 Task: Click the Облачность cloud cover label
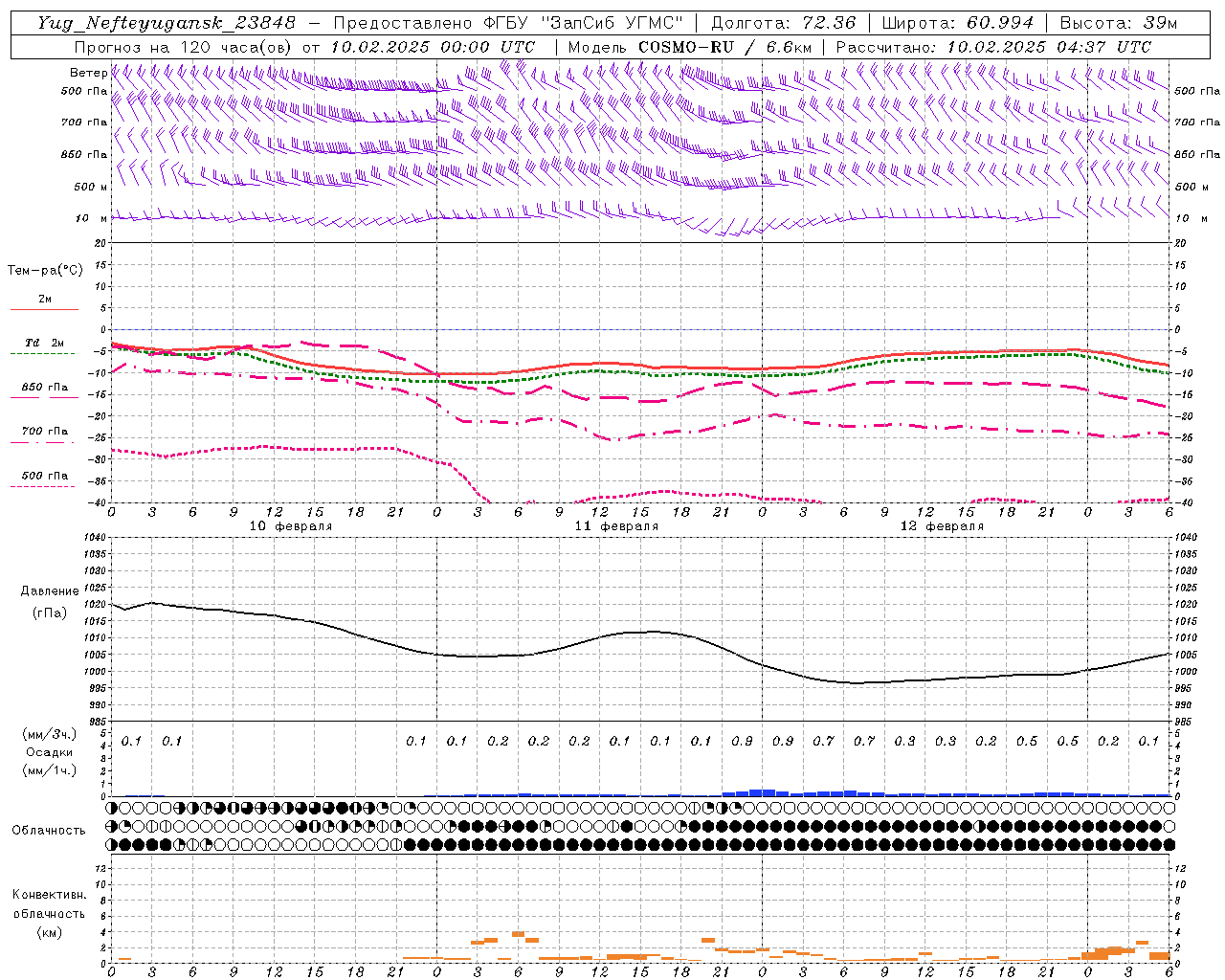click(x=49, y=831)
